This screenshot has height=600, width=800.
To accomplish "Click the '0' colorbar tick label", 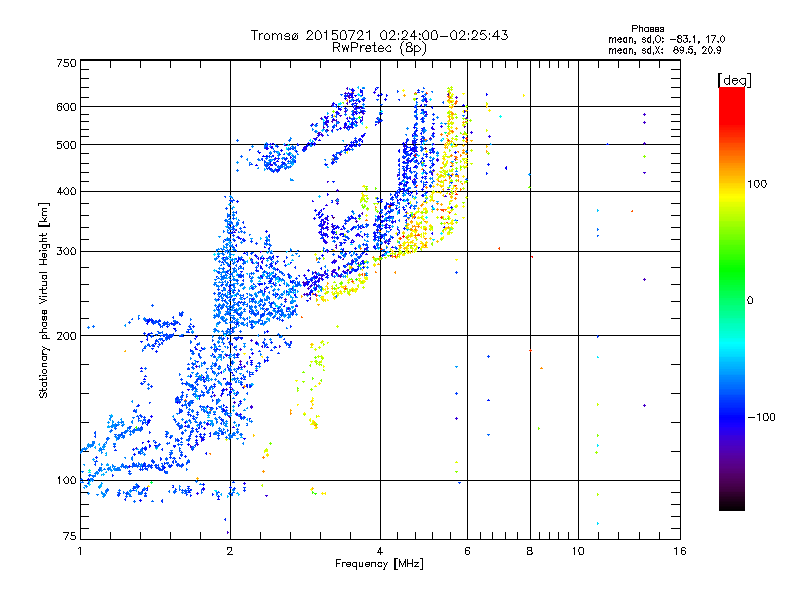I will (x=750, y=301).
